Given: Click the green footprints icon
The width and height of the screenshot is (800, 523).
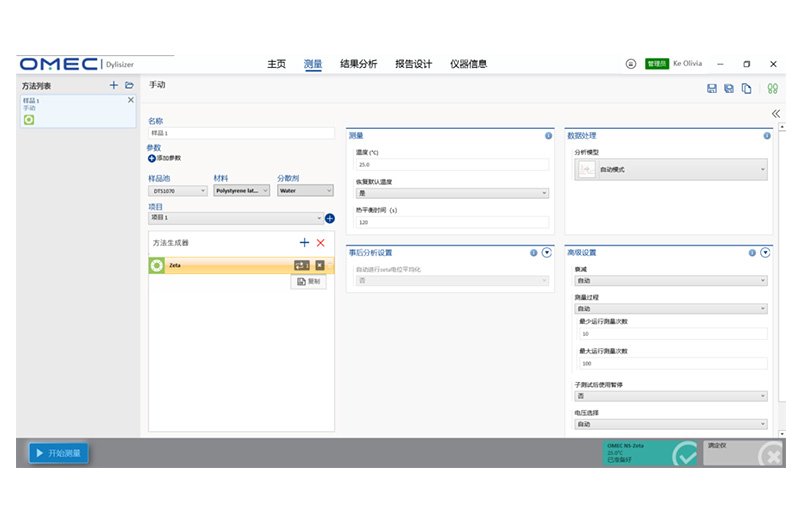Looking at the screenshot, I should click(772, 89).
